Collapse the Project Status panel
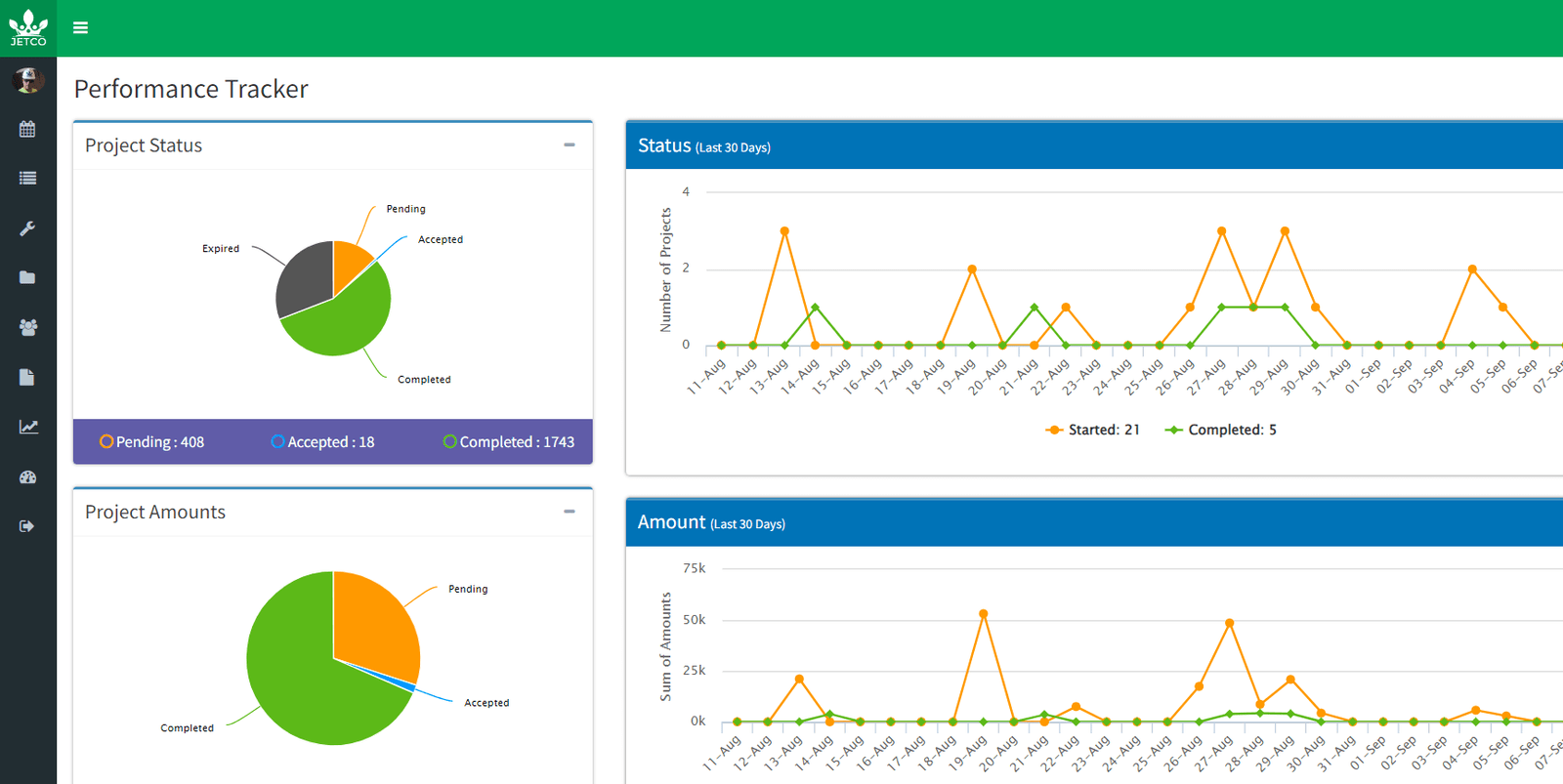The height and width of the screenshot is (784, 1563). pyautogui.click(x=570, y=144)
